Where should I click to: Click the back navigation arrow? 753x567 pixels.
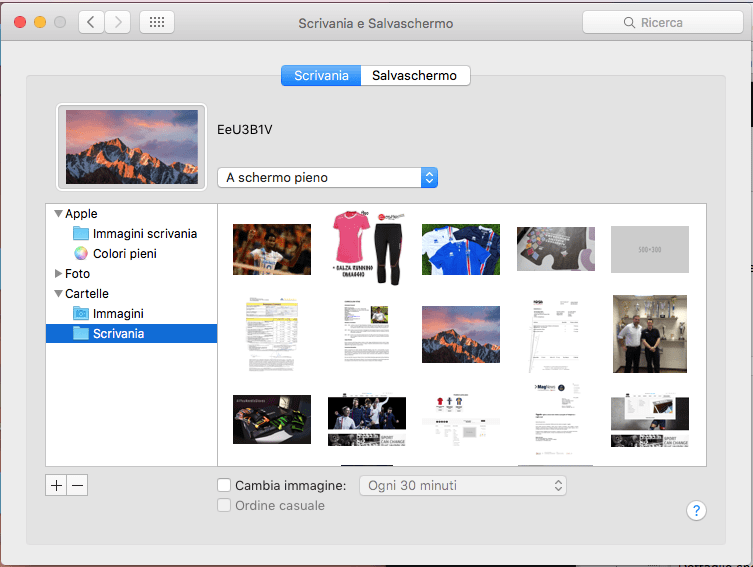tap(91, 22)
